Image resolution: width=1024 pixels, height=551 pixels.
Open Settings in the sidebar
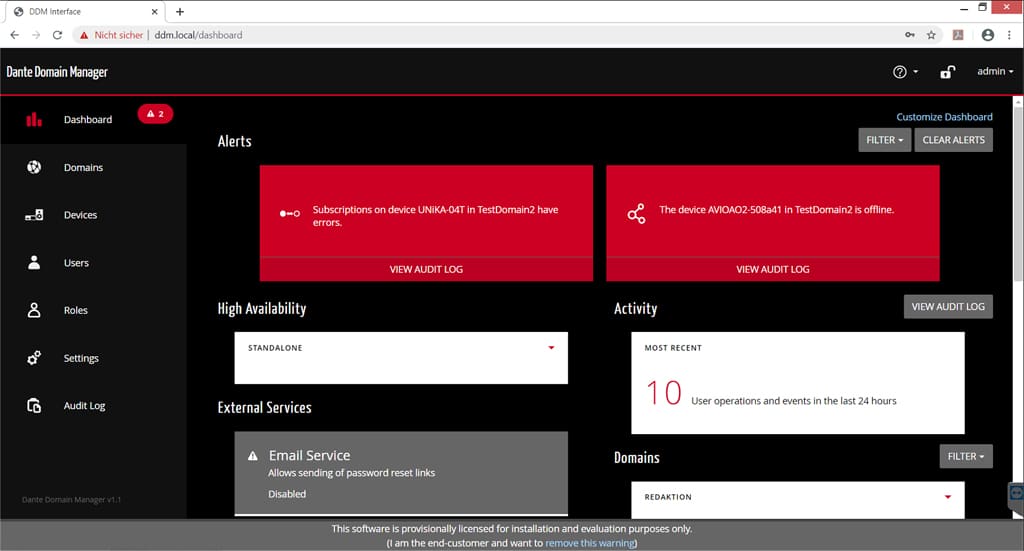point(93,358)
